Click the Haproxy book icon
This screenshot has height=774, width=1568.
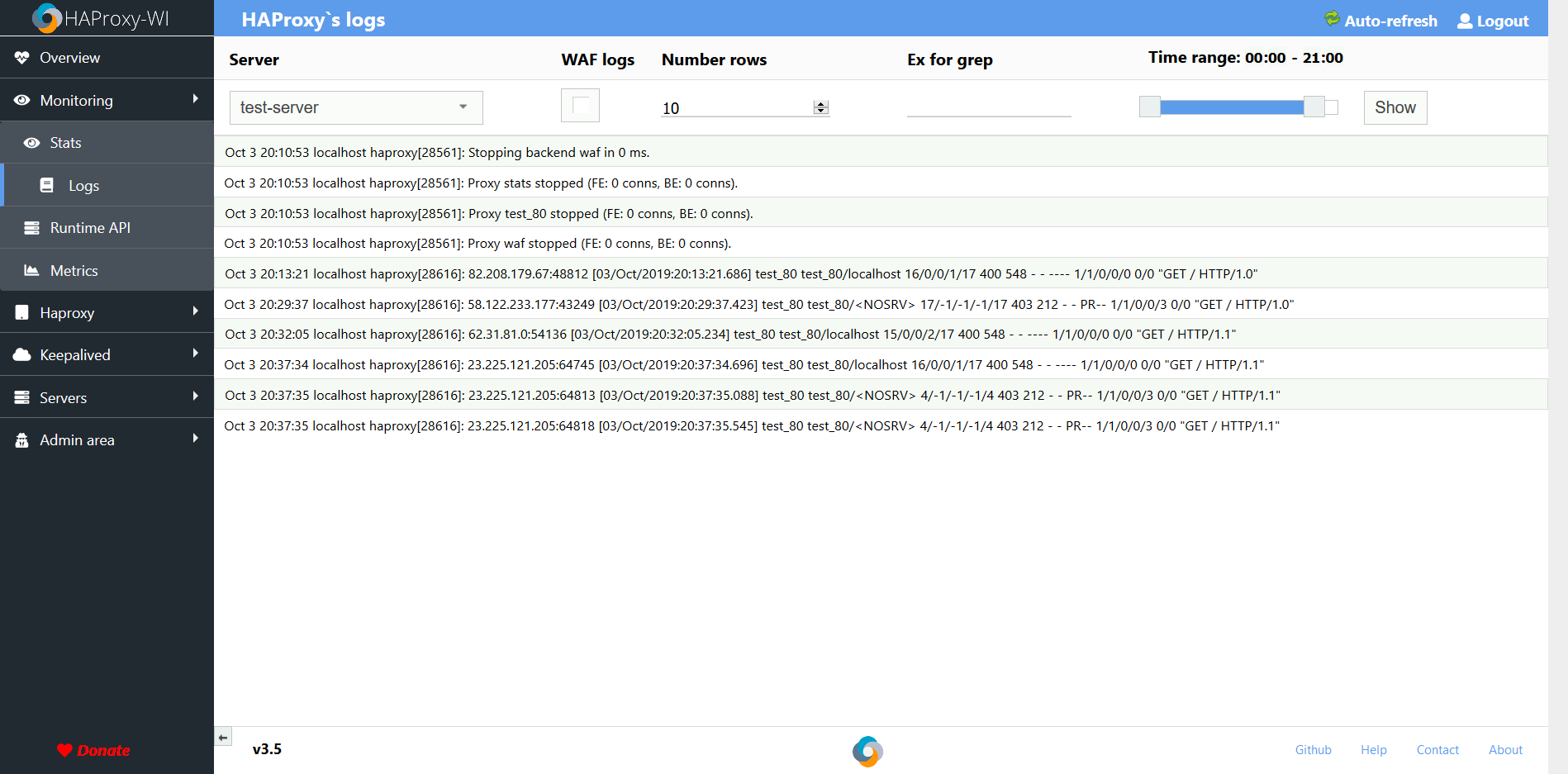[x=22, y=312]
